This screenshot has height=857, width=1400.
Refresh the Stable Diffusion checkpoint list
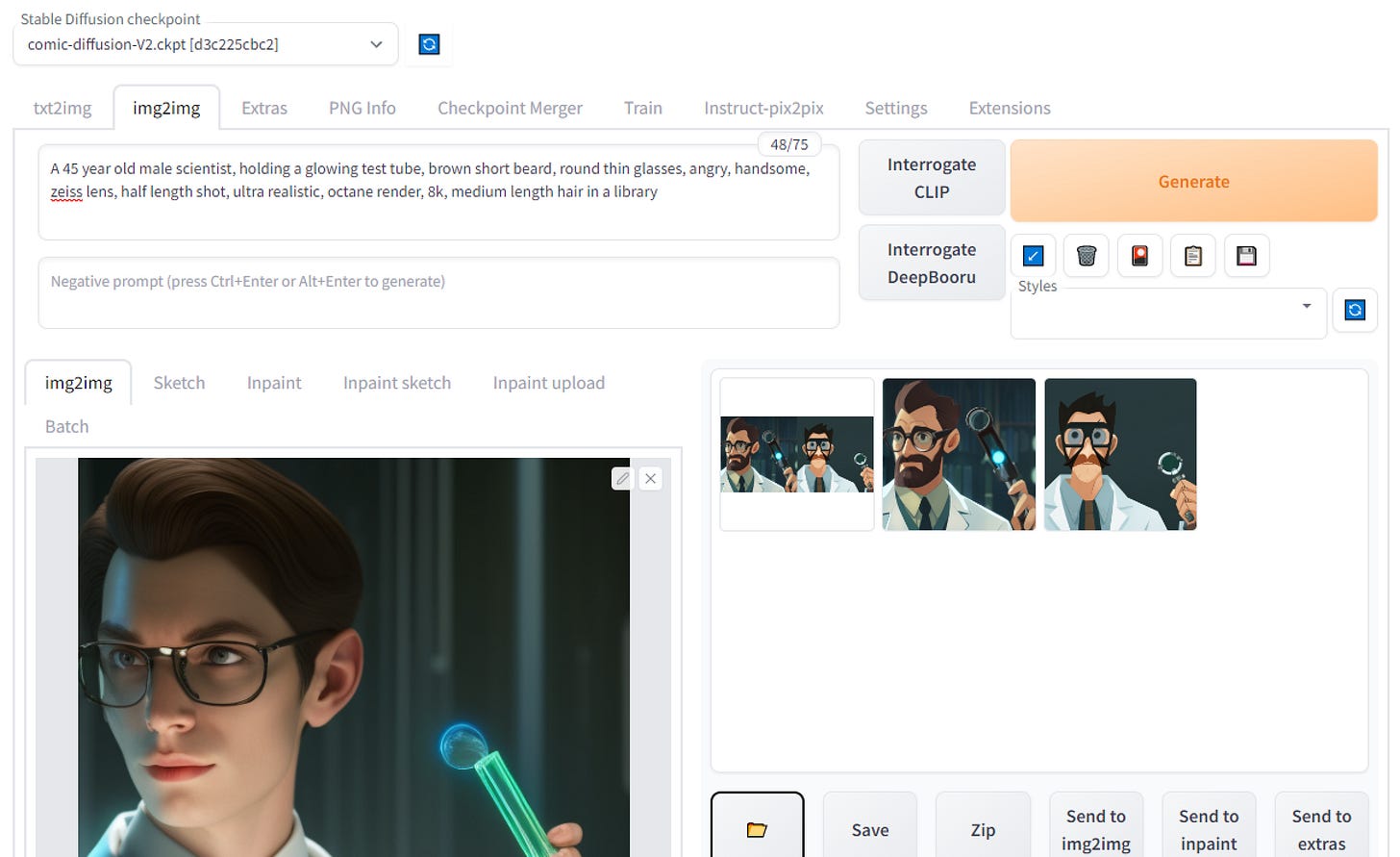point(428,43)
